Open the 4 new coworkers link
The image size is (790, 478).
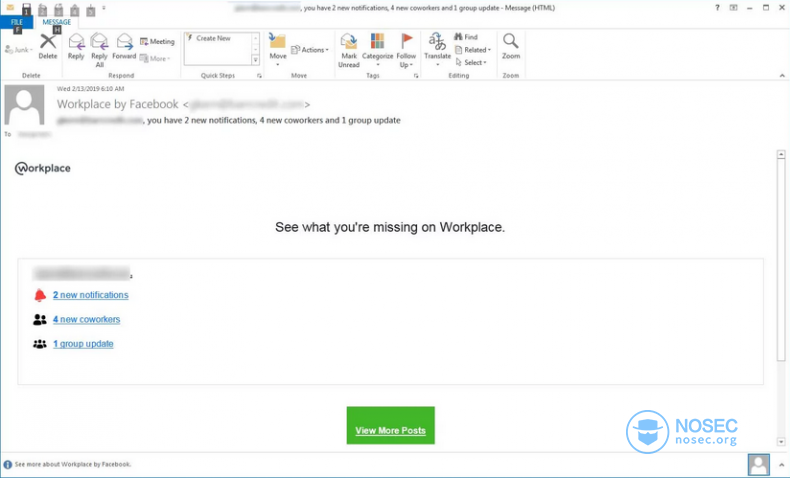coord(87,319)
